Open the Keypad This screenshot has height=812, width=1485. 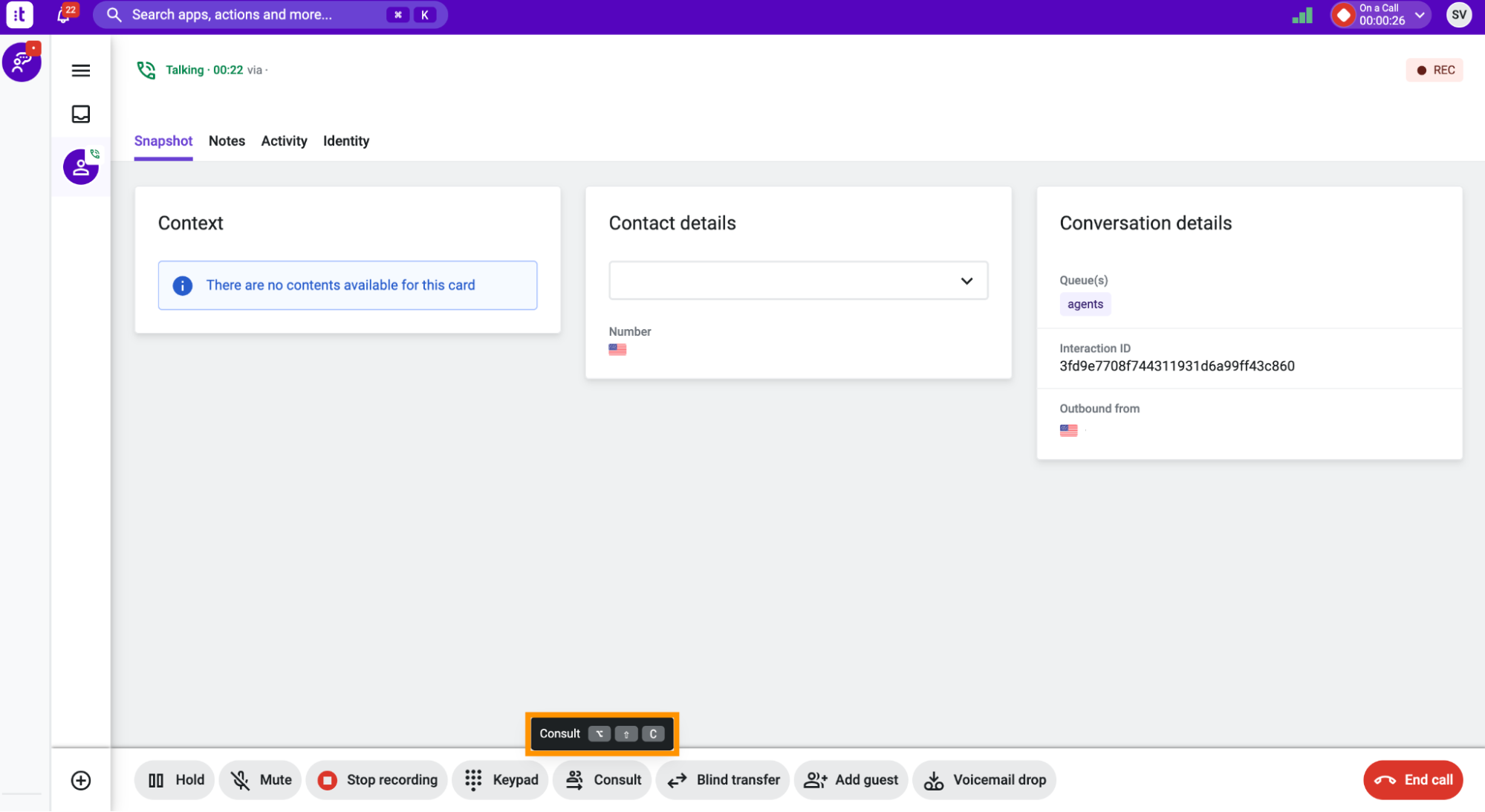coord(501,780)
